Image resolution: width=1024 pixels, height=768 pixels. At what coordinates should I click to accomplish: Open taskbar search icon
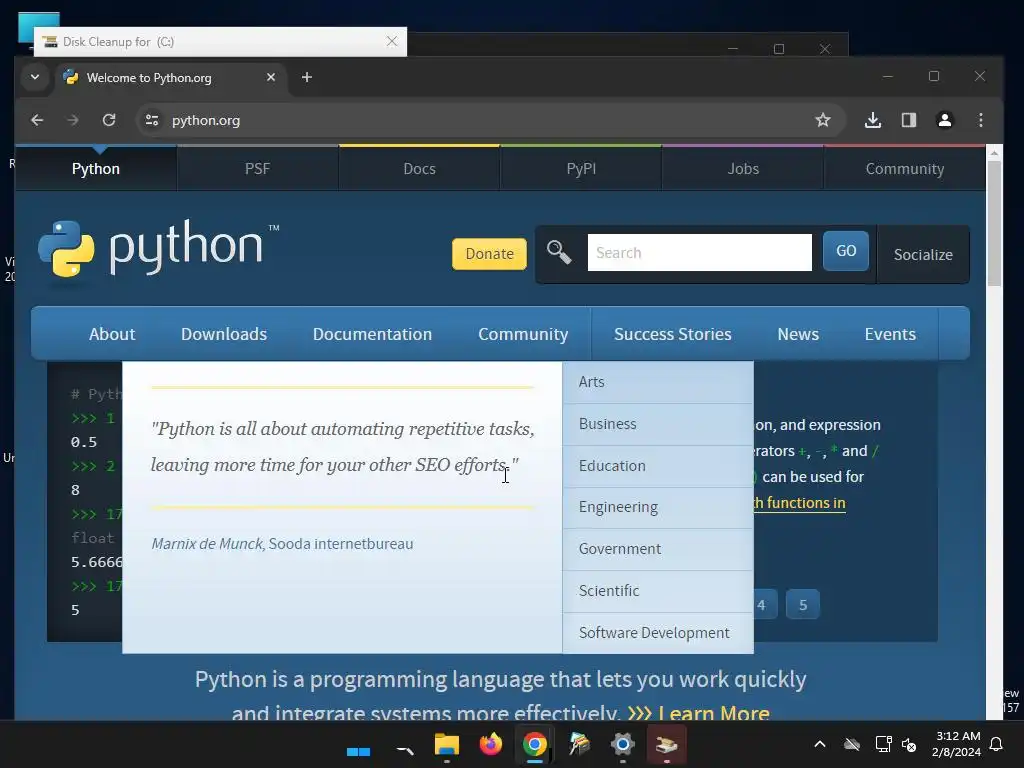[405, 749]
